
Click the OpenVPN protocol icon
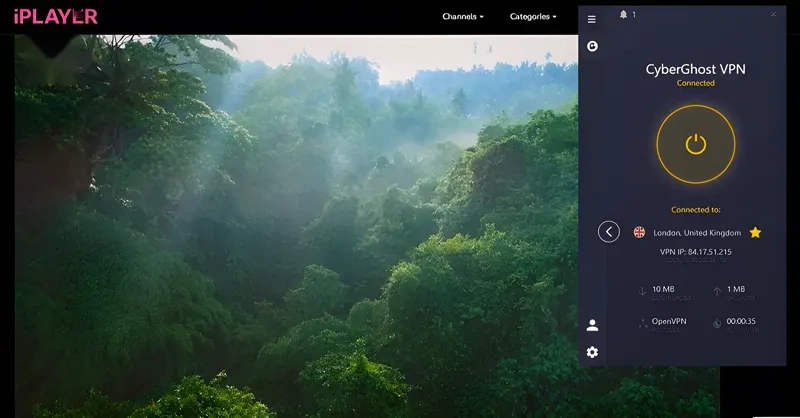click(x=642, y=323)
